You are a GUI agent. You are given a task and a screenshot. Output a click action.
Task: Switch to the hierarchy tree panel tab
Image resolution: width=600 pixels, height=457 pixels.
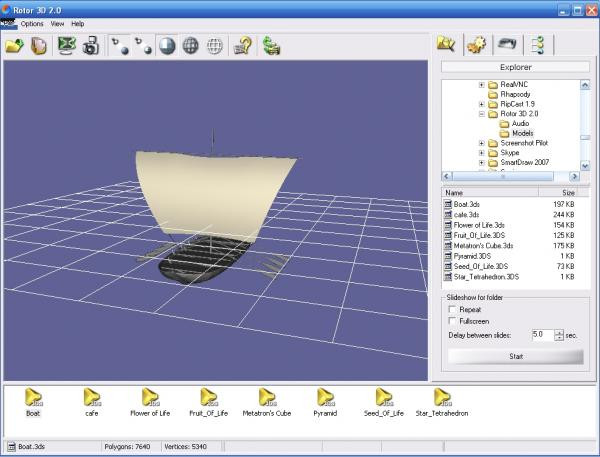[538, 44]
